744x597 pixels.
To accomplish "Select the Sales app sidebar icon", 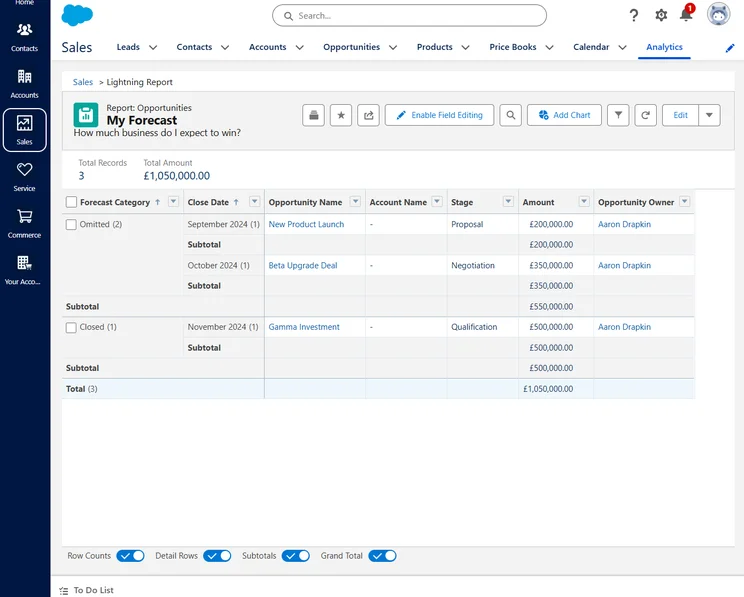I will click(x=25, y=130).
